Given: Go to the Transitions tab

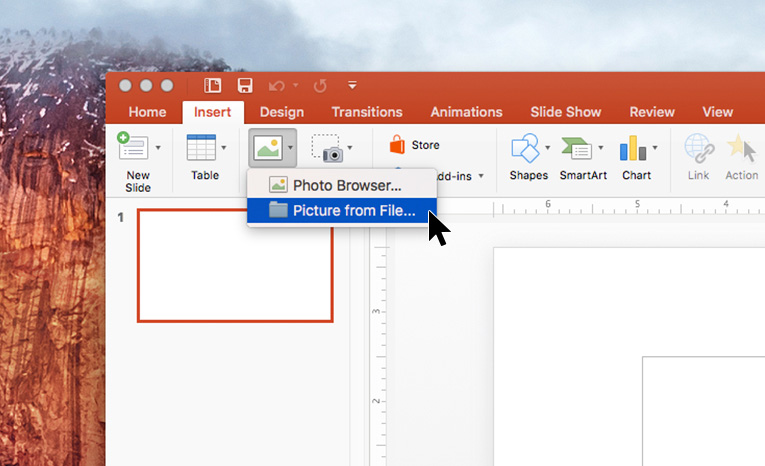Looking at the screenshot, I should [367, 112].
